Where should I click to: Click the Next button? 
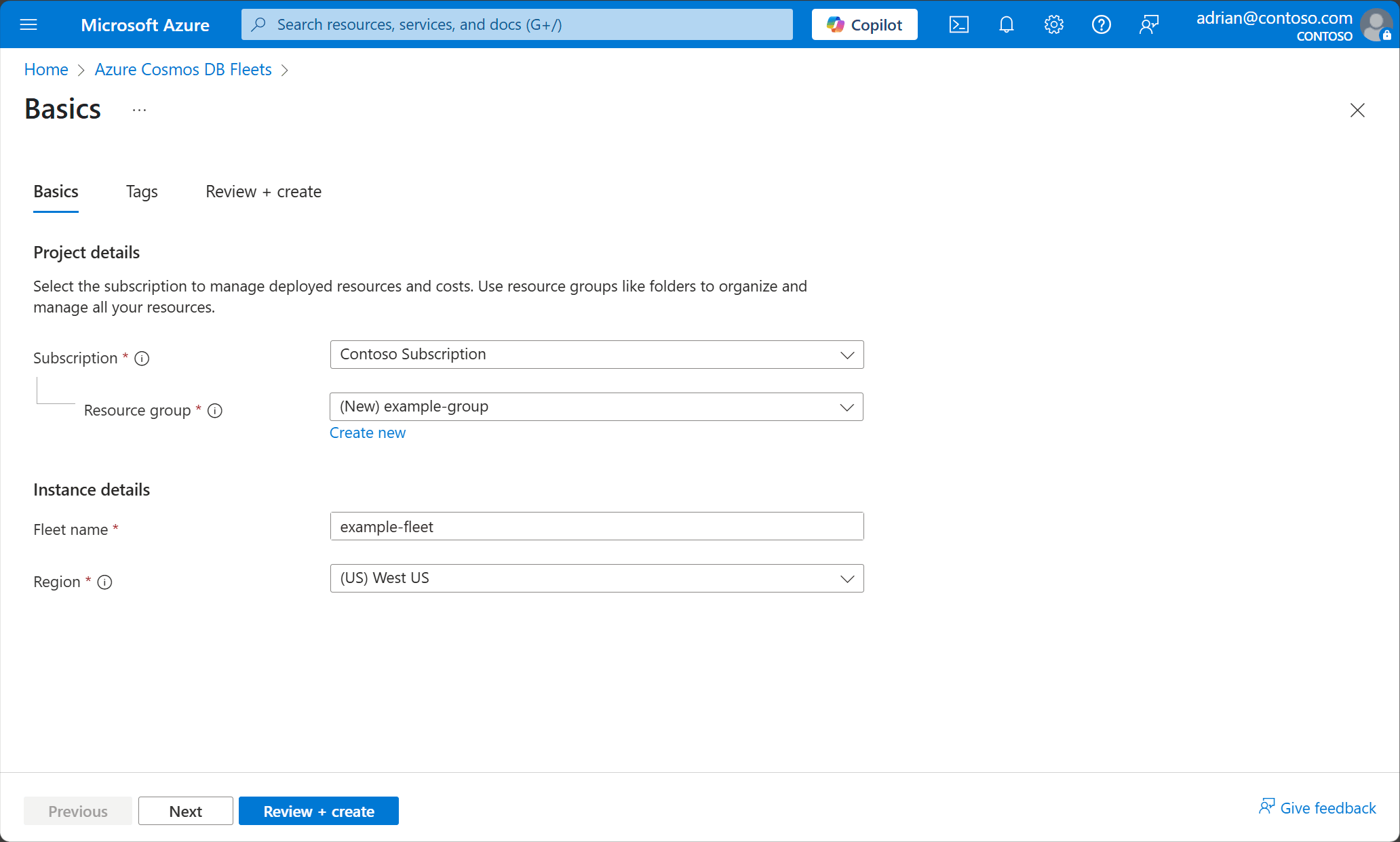185,811
